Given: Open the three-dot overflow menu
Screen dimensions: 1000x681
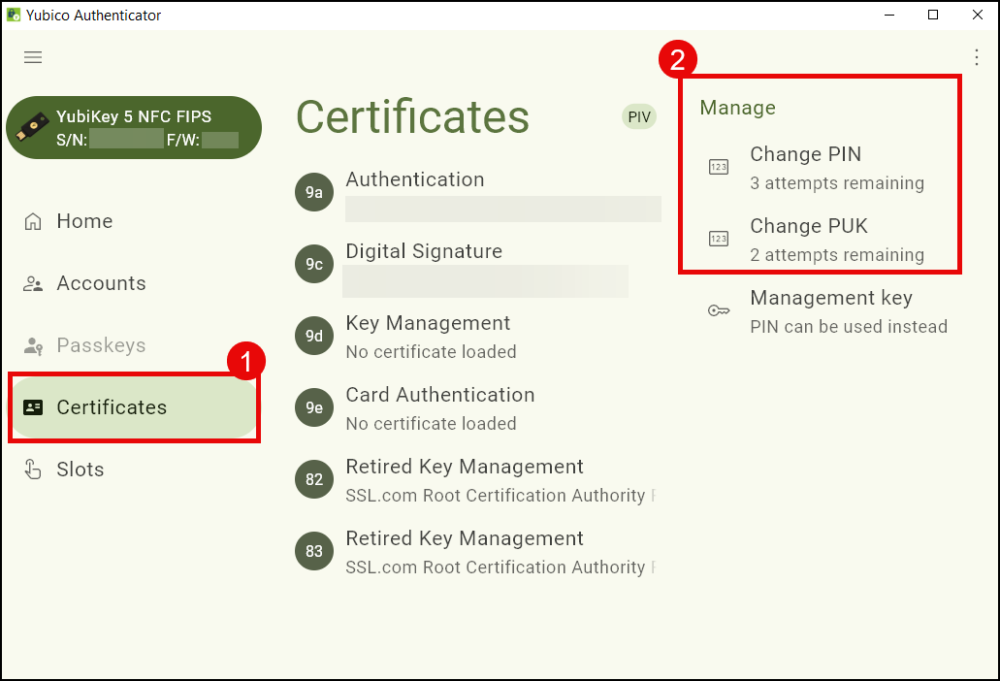Looking at the screenshot, I should pos(976,57).
